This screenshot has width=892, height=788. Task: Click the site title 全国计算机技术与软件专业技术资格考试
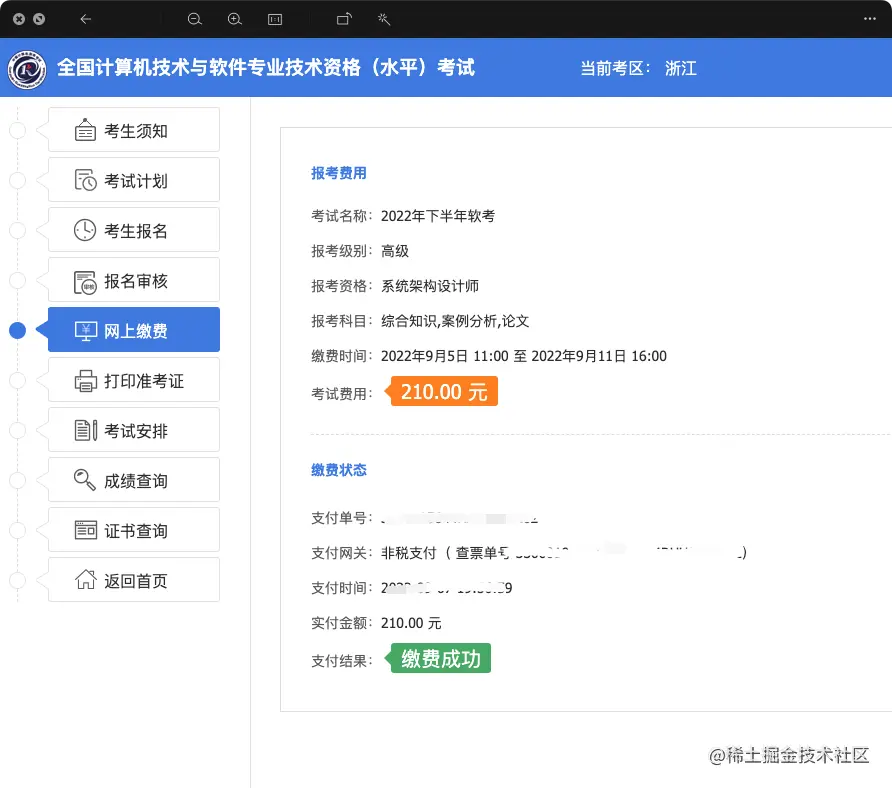pos(266,68)
